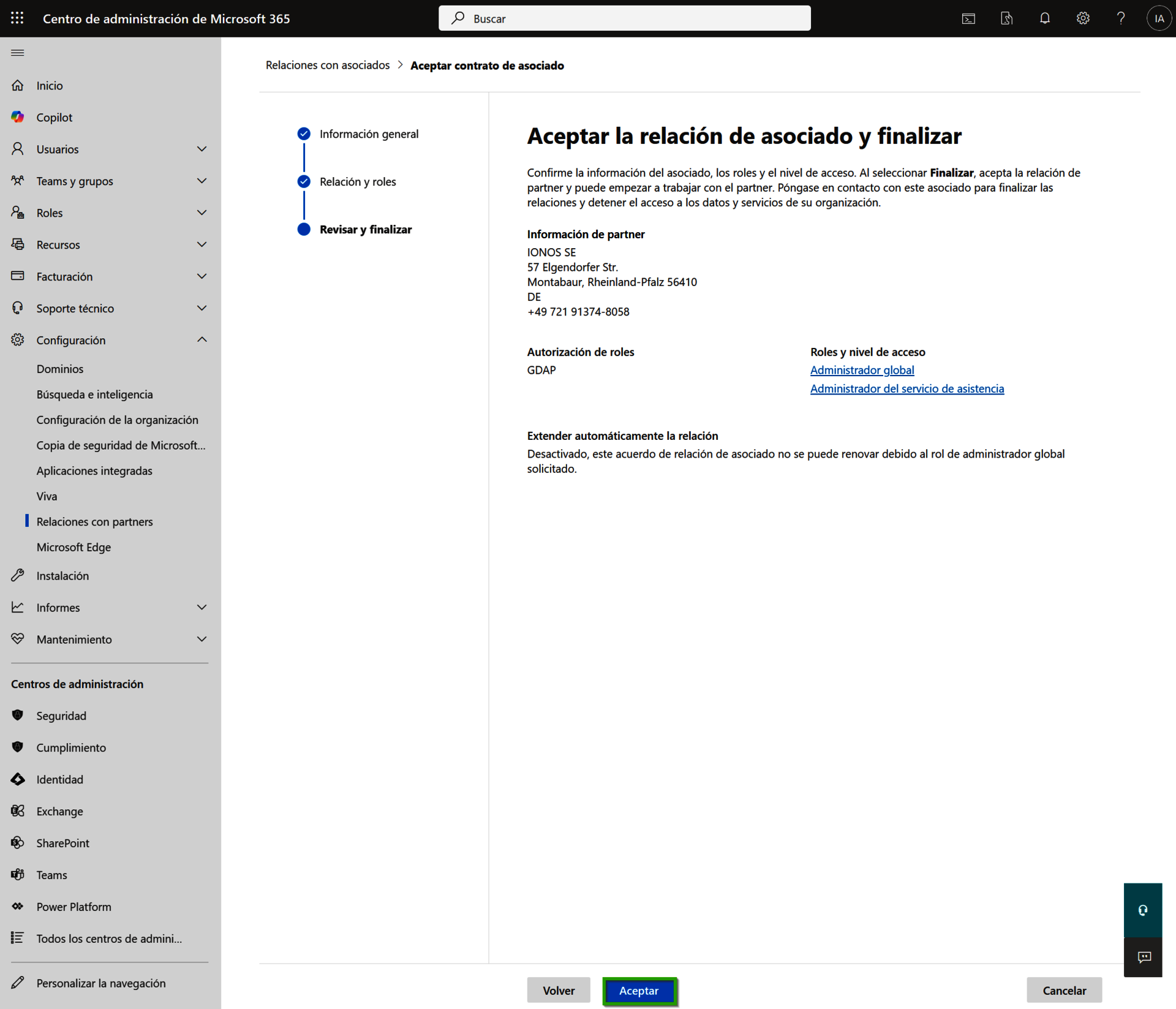This screenshot has height=1009, width=1176.
Task: Click the SharePoint icon in sidebar
Action: point(18,843)
